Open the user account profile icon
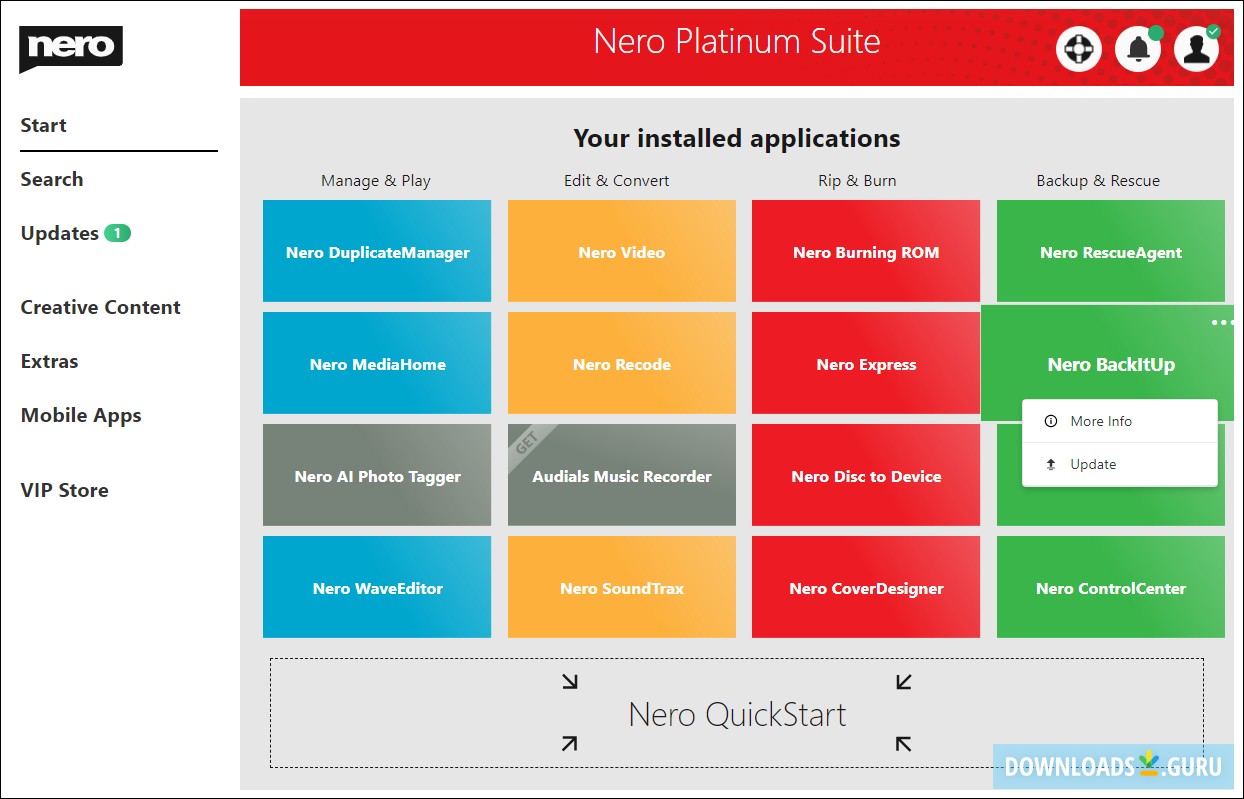1244x799 pixels. coord(1197,48)
